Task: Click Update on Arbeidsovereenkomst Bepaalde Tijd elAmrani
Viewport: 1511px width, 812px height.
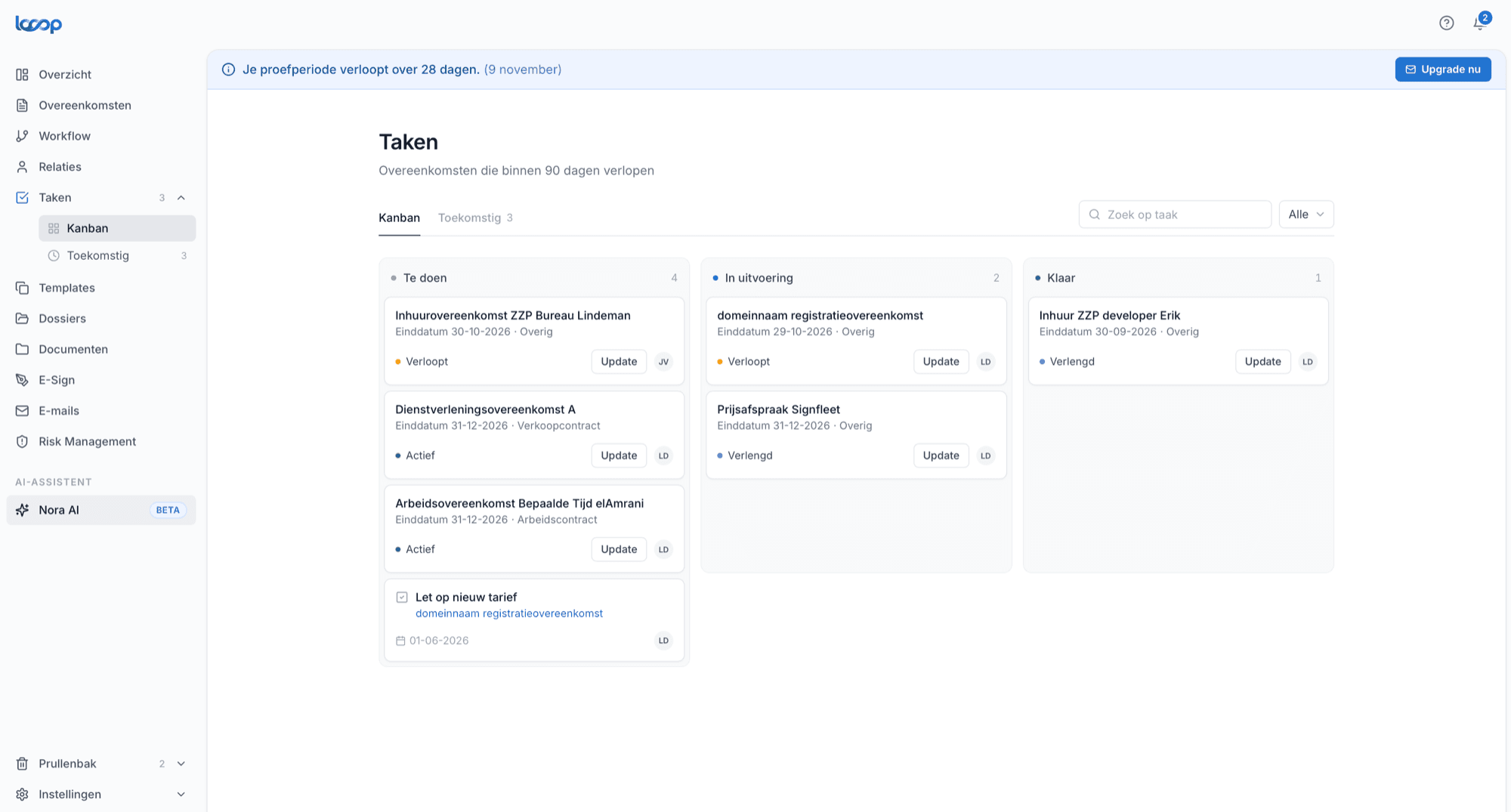Action: tap(619, 549)
